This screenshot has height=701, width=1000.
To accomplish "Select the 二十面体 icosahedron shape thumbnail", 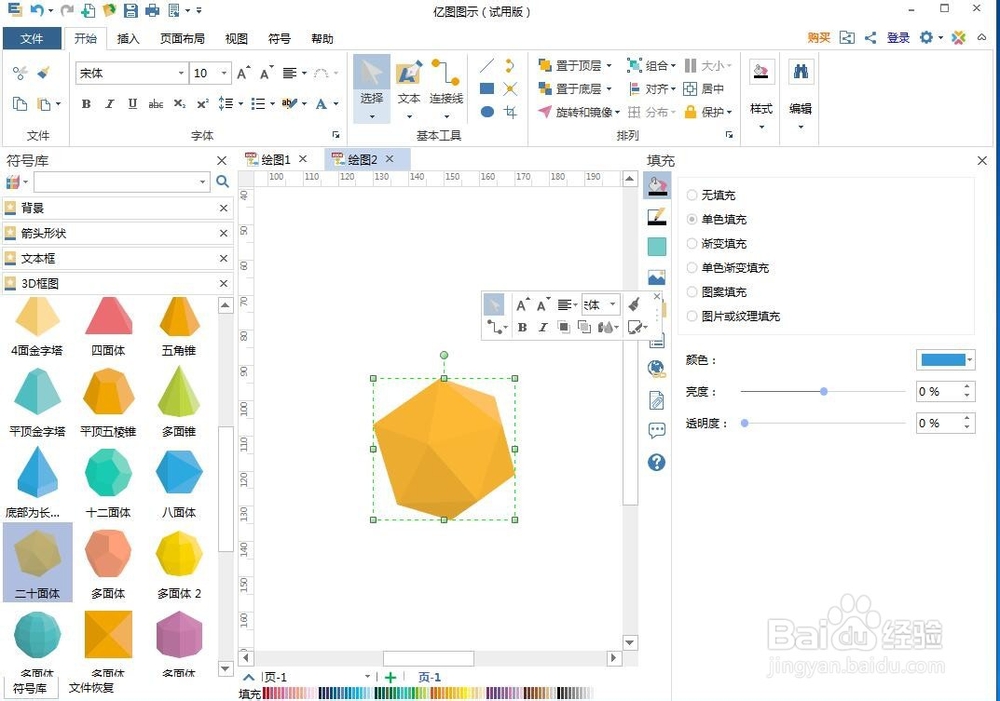I will pos(37,552).
